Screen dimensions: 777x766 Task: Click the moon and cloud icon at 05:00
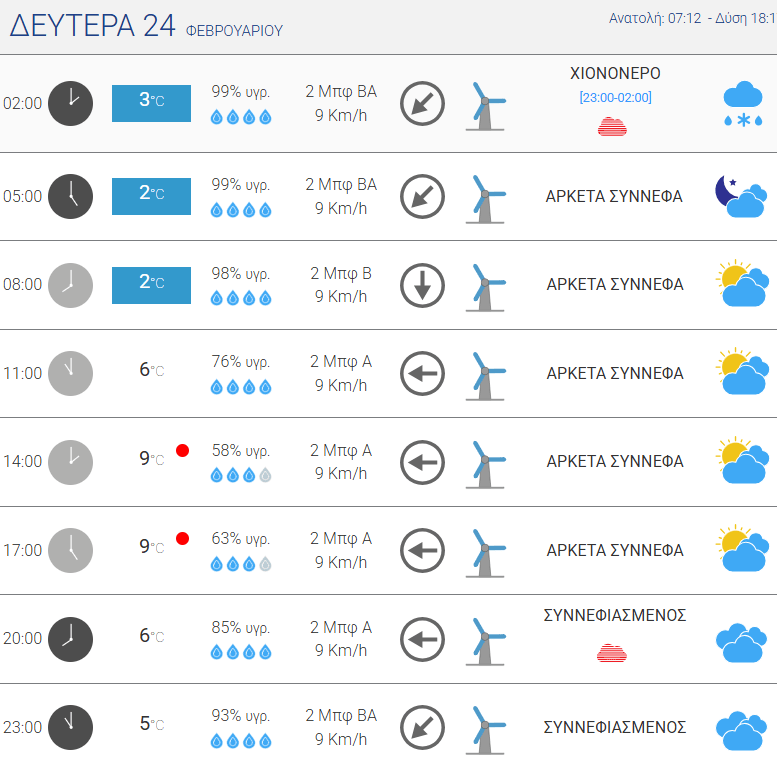tap(742, 197)
